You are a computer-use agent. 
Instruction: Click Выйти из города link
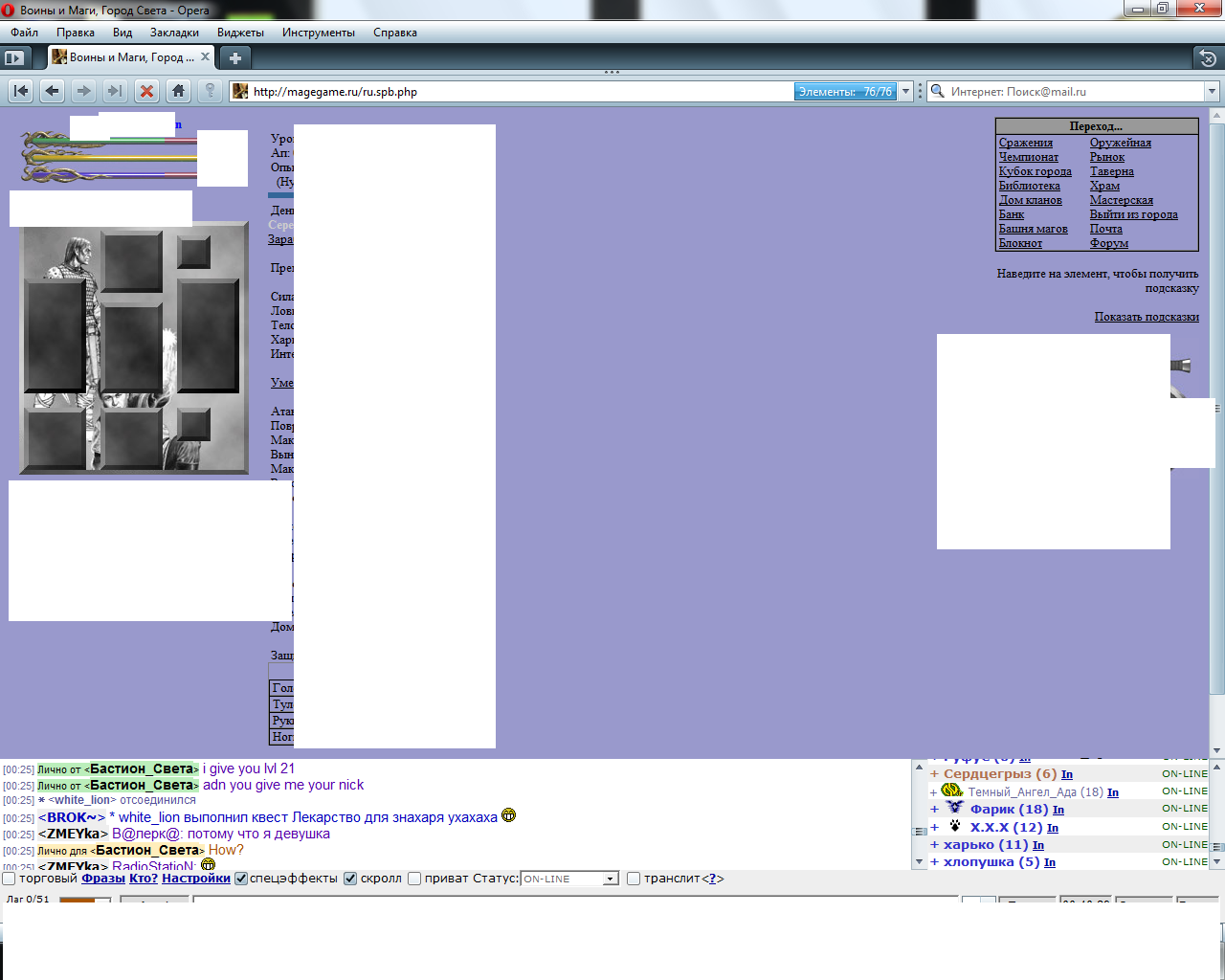pyautogui.click(x=1133, y=214)
